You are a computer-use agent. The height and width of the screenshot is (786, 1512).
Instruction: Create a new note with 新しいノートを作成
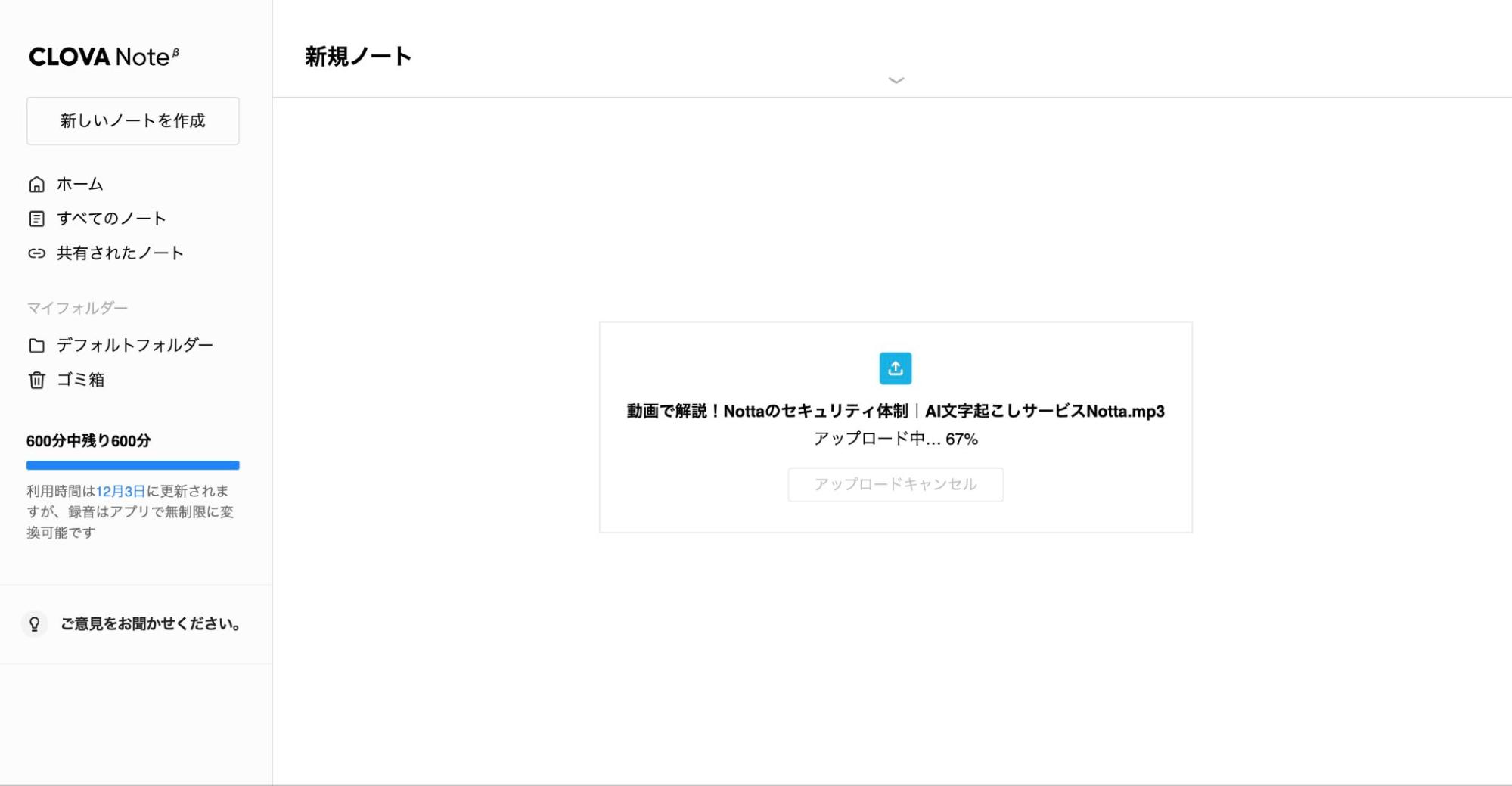pos(133,121)
